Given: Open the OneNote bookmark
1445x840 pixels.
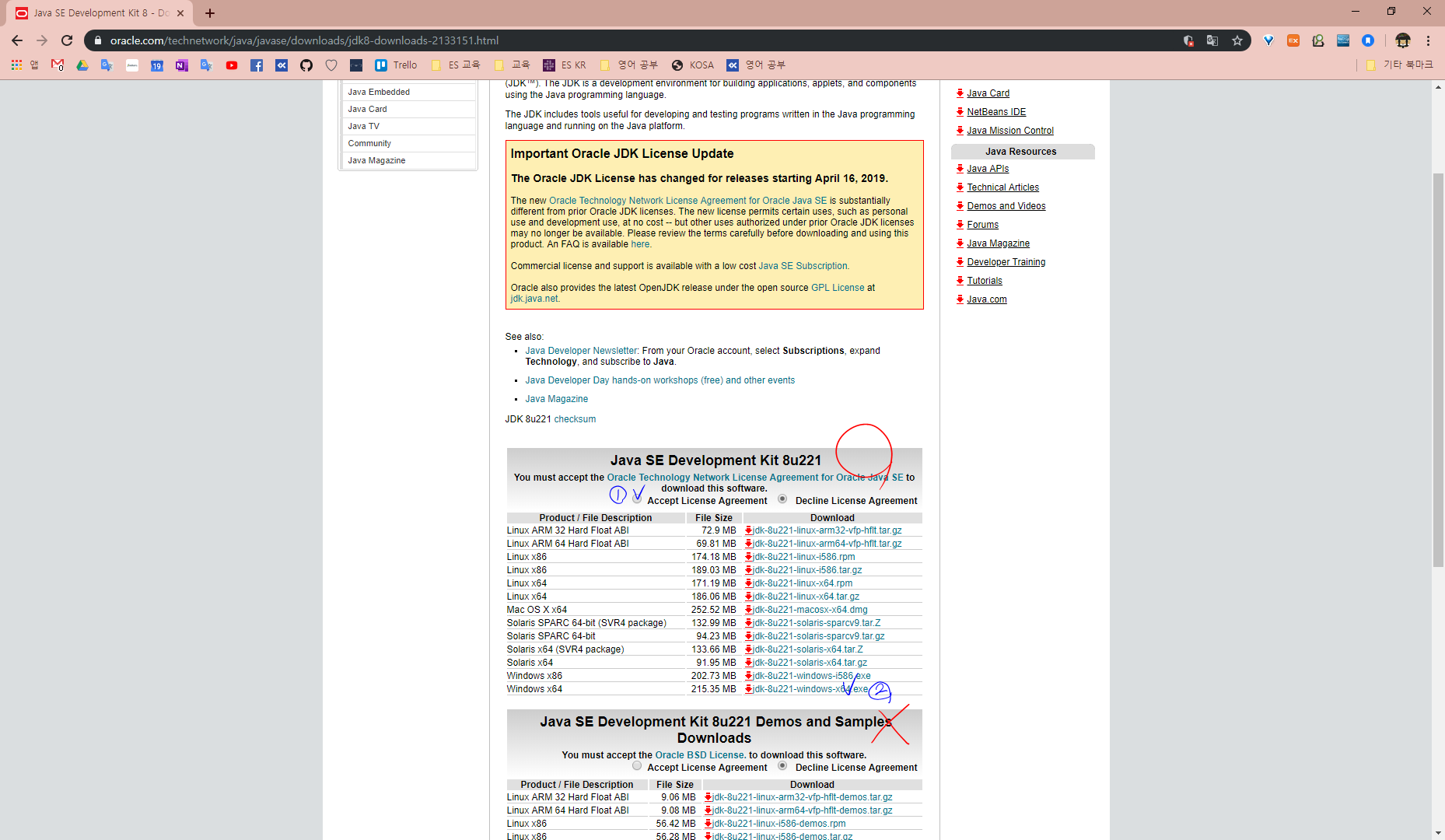Looking at the screenshot, I should [182, 65].
